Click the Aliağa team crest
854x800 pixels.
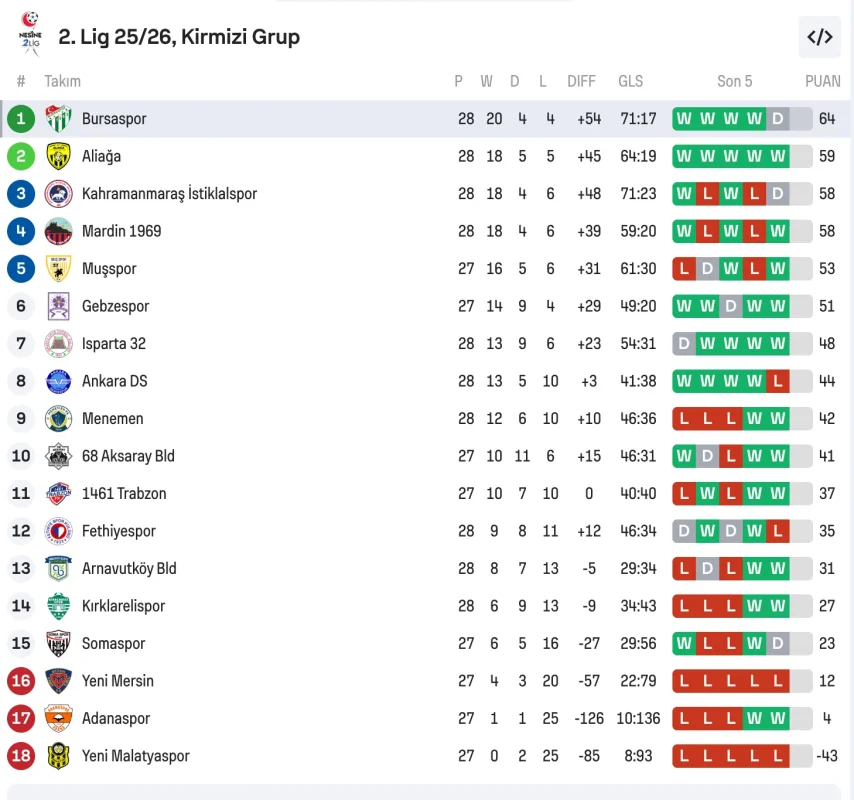pyautogui.click(x=58, y=156)
